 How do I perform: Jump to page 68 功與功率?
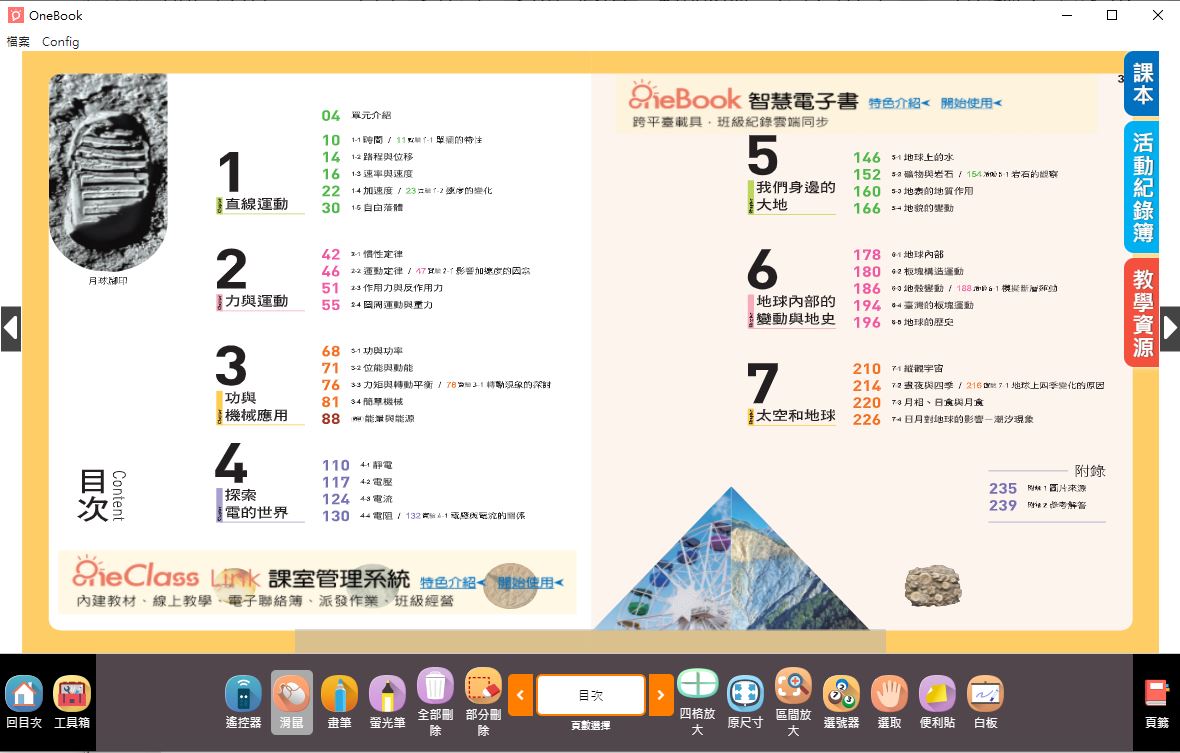coord(363,351)
